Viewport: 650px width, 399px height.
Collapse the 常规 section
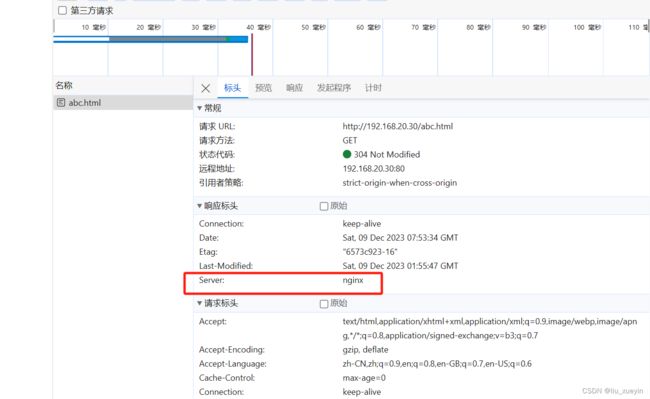199,108
